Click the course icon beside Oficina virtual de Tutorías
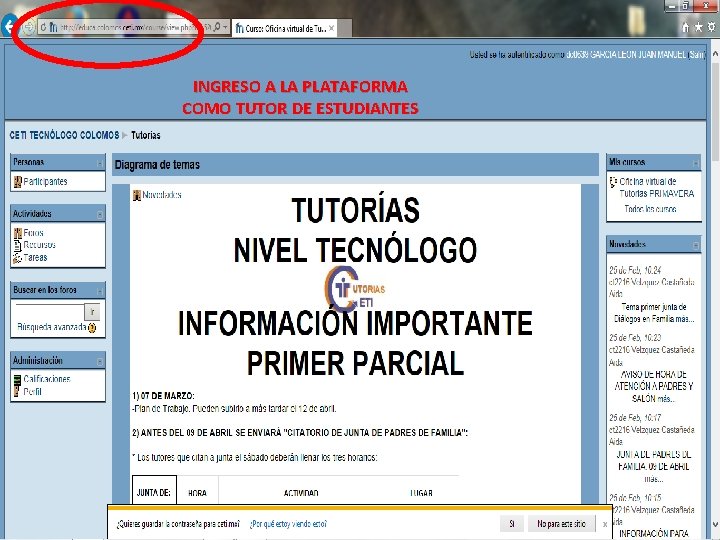720x540 pixels. point(613,182)
